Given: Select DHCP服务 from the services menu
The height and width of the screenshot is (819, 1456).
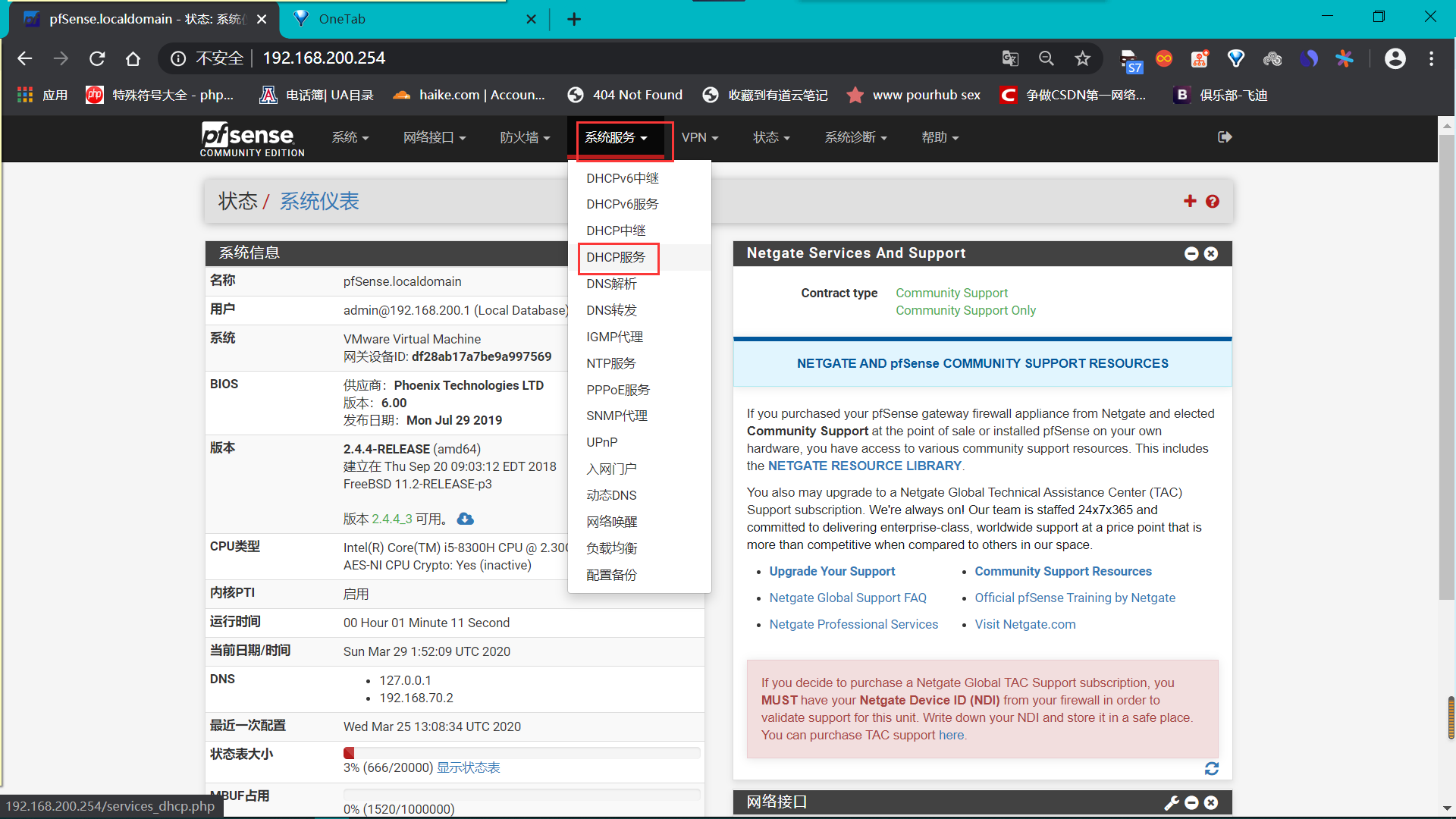Looking at the screenshot, I should pos(616,258).
